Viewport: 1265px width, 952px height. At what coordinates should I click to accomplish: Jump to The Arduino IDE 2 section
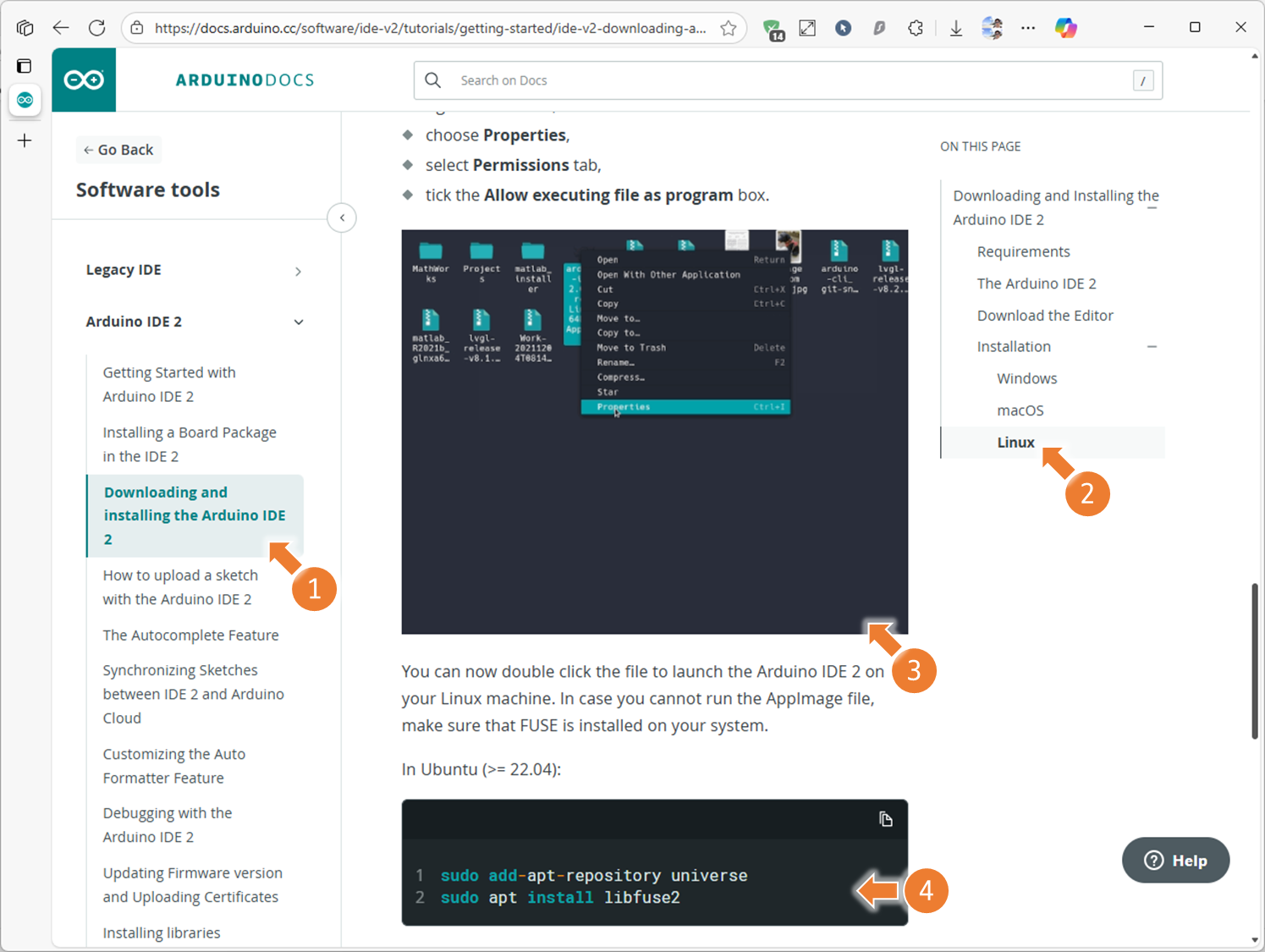click(1037, 284)
